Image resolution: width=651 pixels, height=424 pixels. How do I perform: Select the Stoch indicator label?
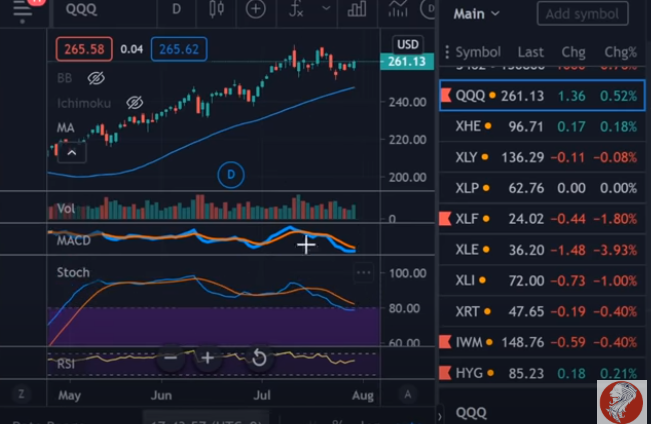(73, 272)
